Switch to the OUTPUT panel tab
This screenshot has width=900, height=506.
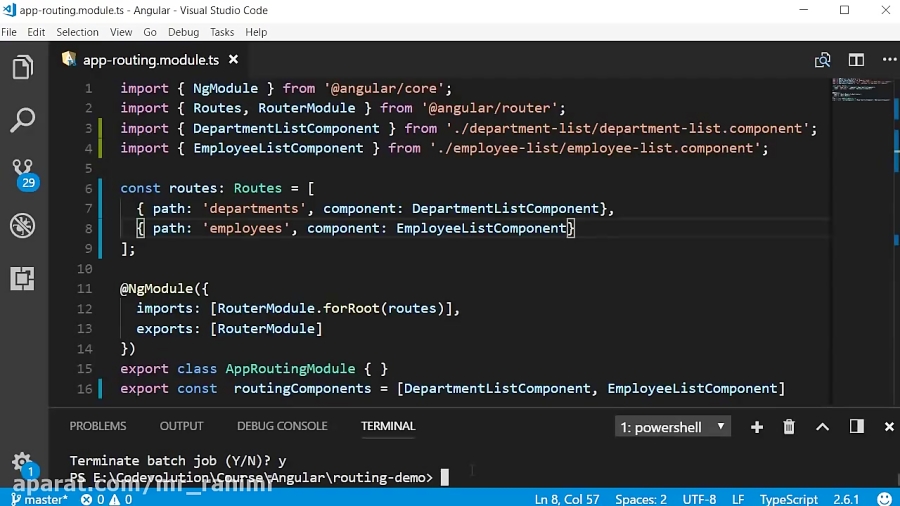tap(181, 426)
